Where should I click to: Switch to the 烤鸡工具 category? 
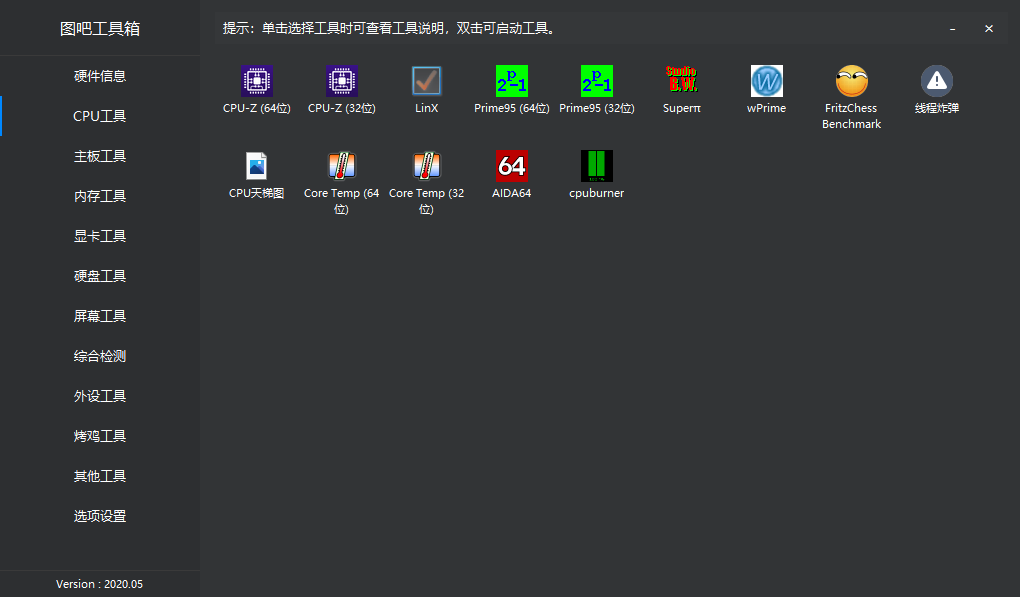click(100, 436)
